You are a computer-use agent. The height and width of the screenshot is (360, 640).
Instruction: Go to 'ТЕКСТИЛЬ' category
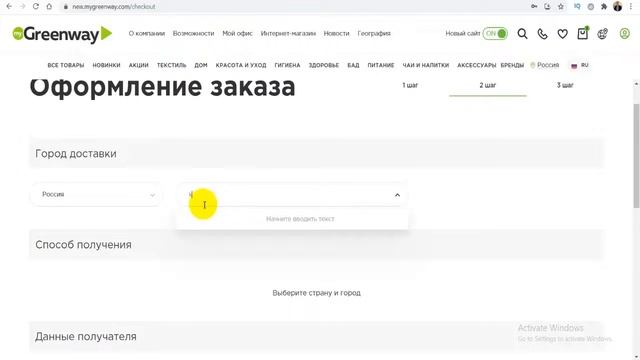(x=171, y=65)
